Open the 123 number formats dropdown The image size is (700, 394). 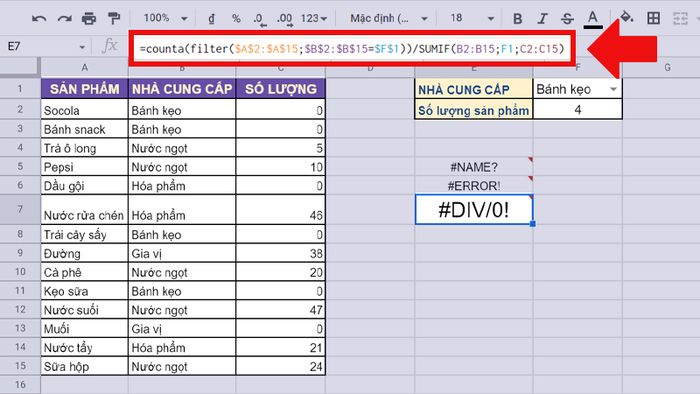tap(313, 18)
